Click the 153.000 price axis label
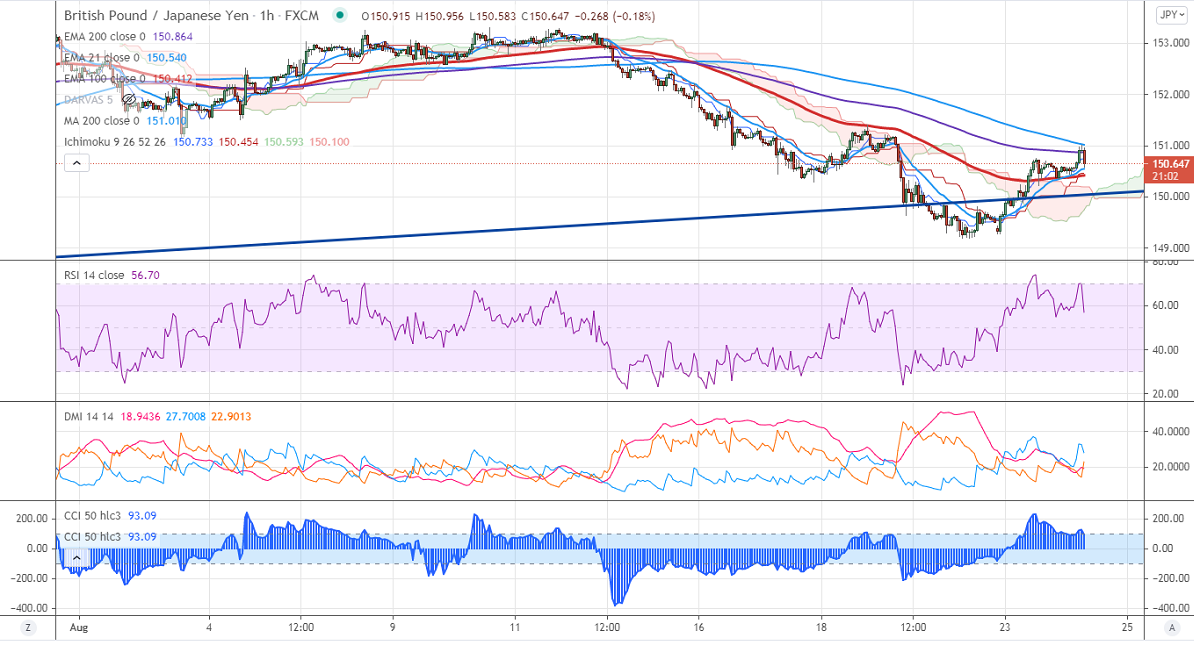The image size is (1194, 646). pyautogui.click(x=1170, y=43)
